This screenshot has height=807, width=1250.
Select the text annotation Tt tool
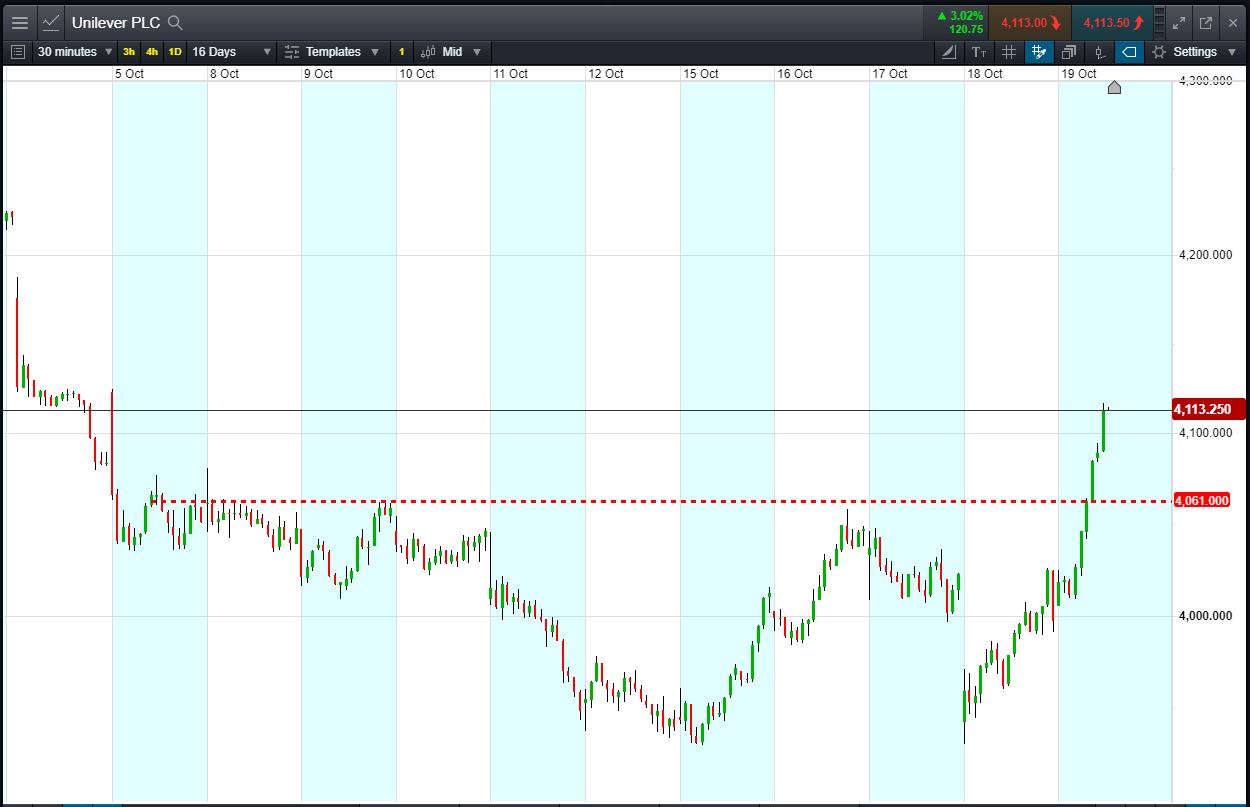click(979, 52)
